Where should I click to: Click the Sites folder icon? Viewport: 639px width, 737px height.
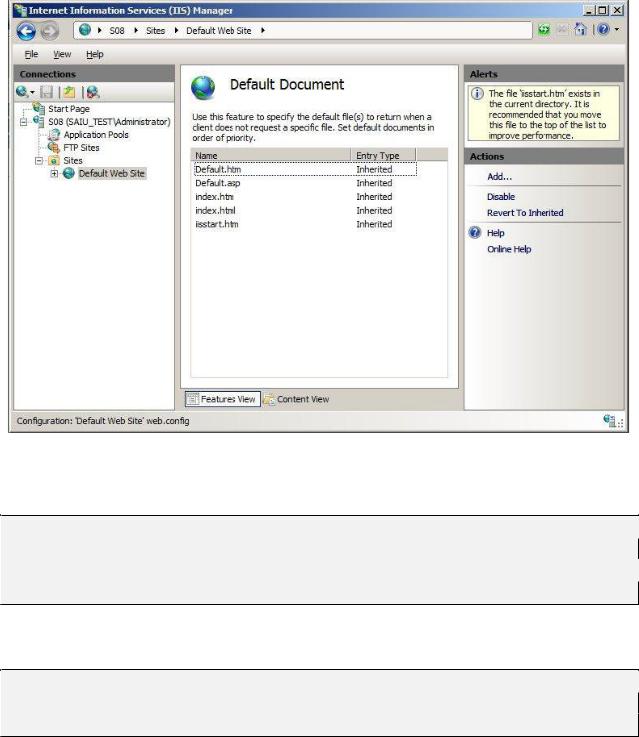pos(54,160)
